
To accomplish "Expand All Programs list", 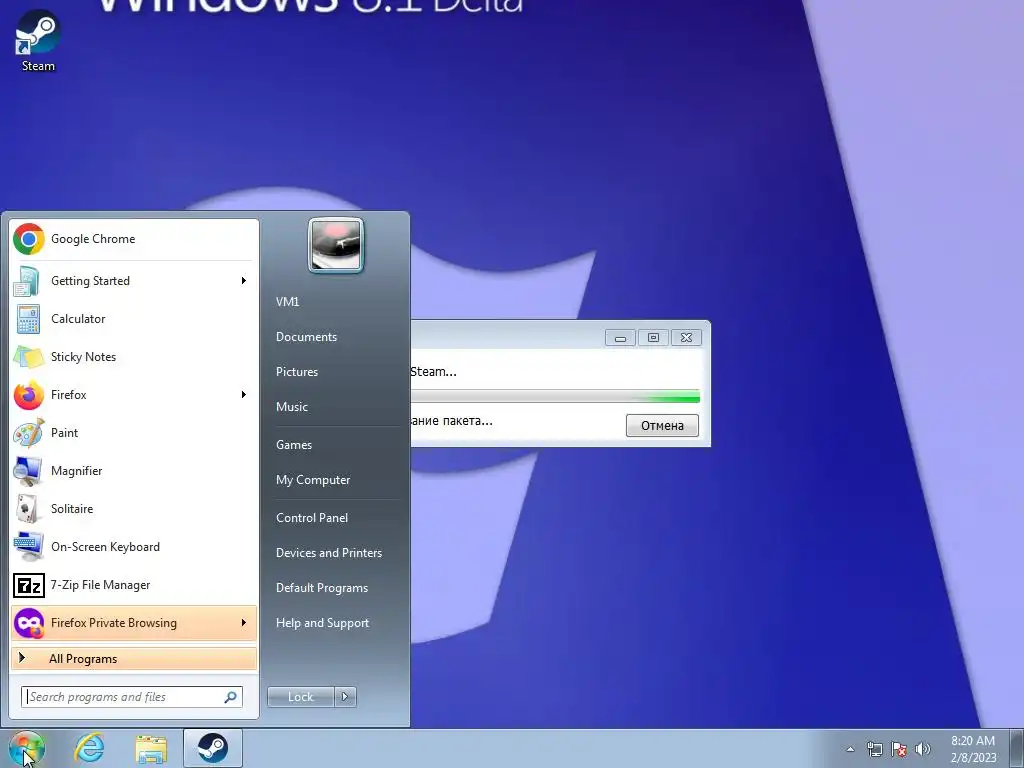I will click(x=134, y=659).
